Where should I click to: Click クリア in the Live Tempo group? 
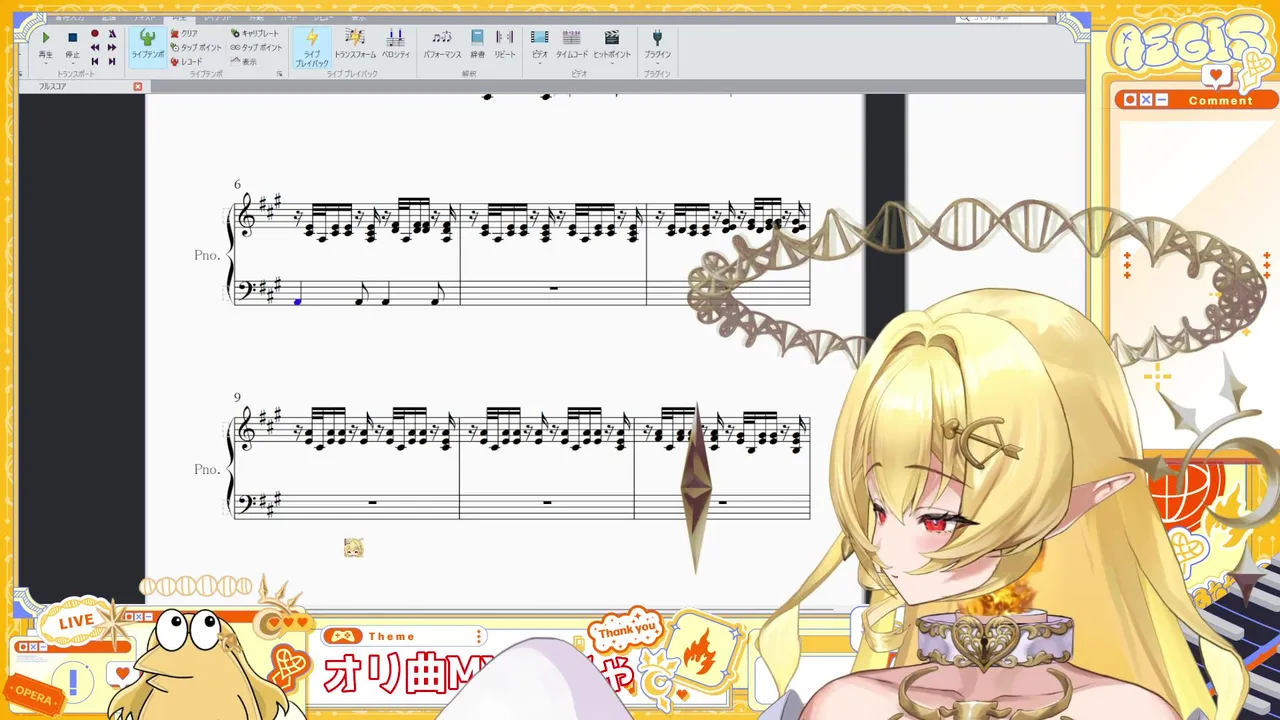click(x=184, y=33)
